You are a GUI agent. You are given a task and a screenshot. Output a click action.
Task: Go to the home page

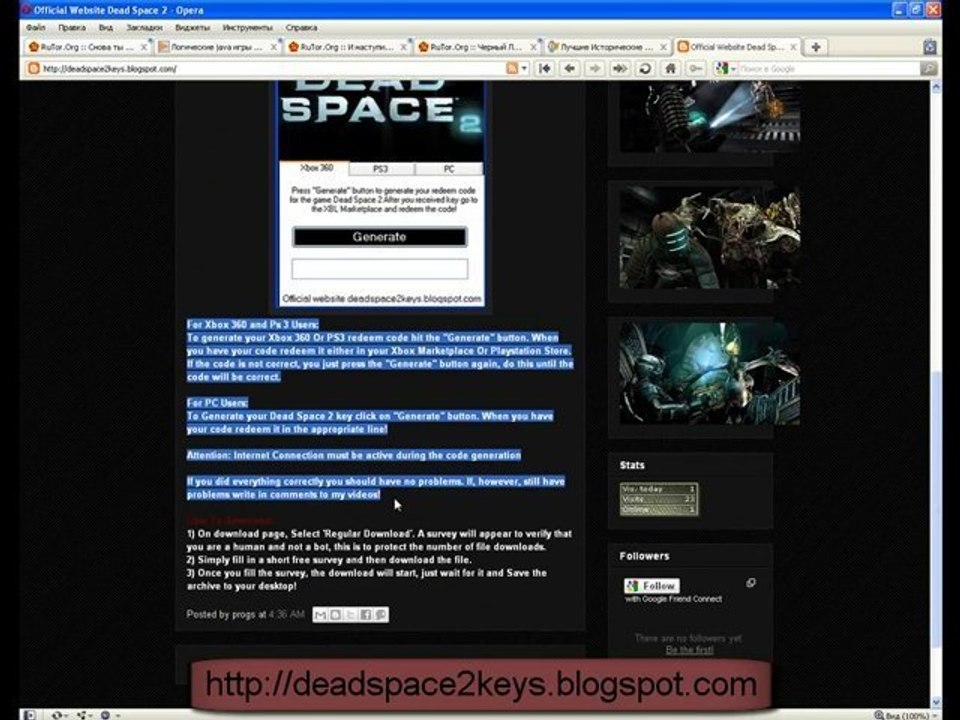pos(670,69)
